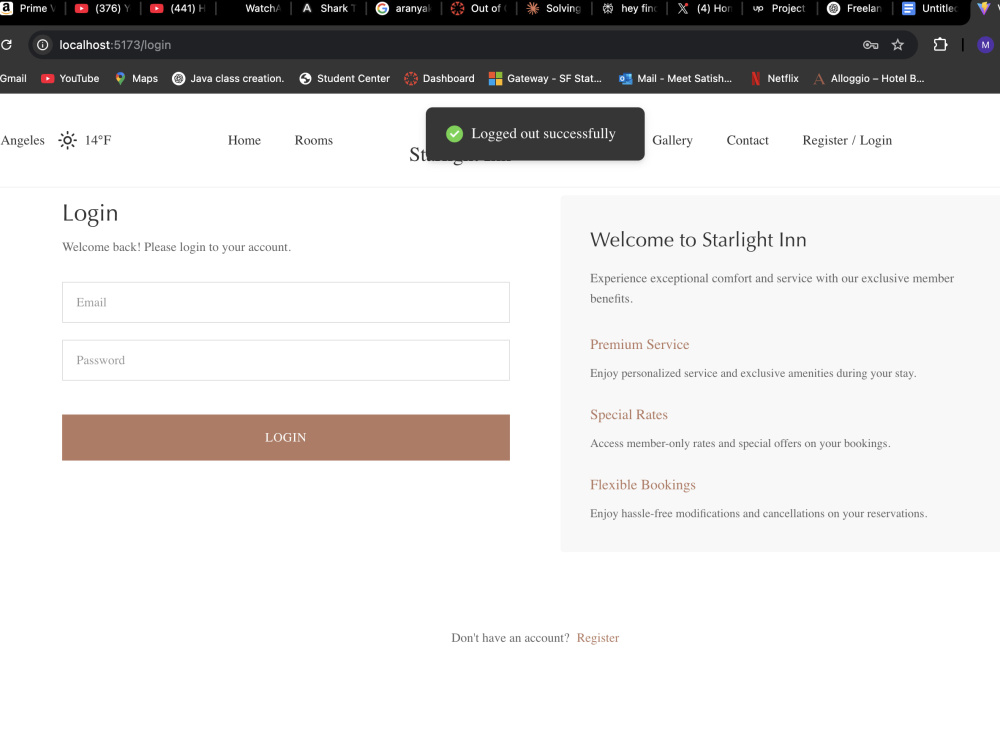Open the browser extensions puzzle icon
Screen dimensions: 1000x750
pyautogui.click(x=940, y=45)
